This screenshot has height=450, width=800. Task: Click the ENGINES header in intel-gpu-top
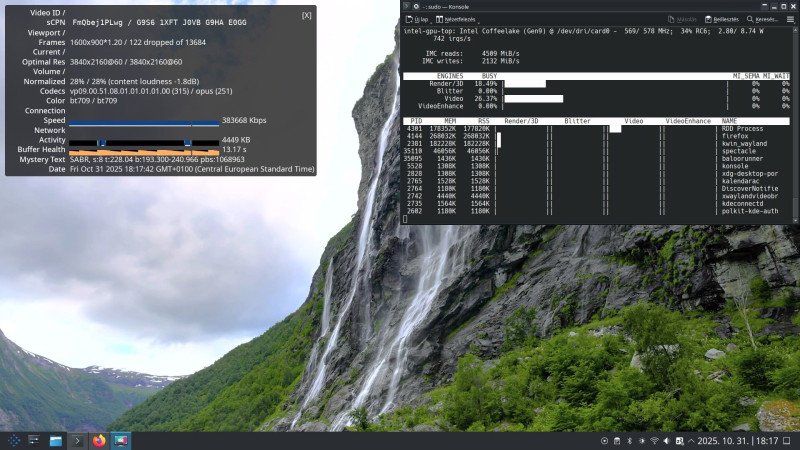tap(450, 76)
